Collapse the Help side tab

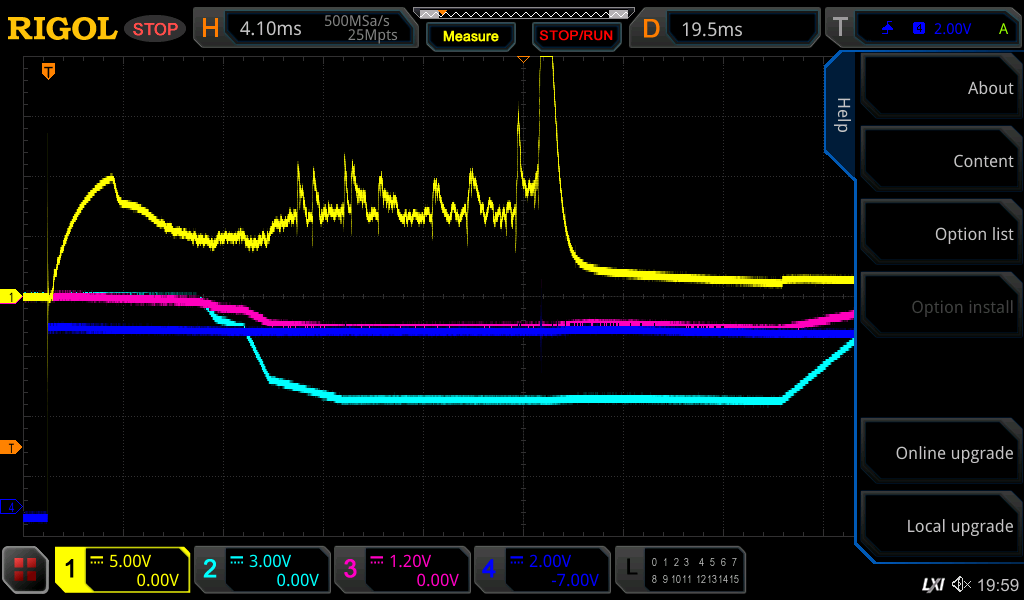pyautogui.click(x=841, y=115)
